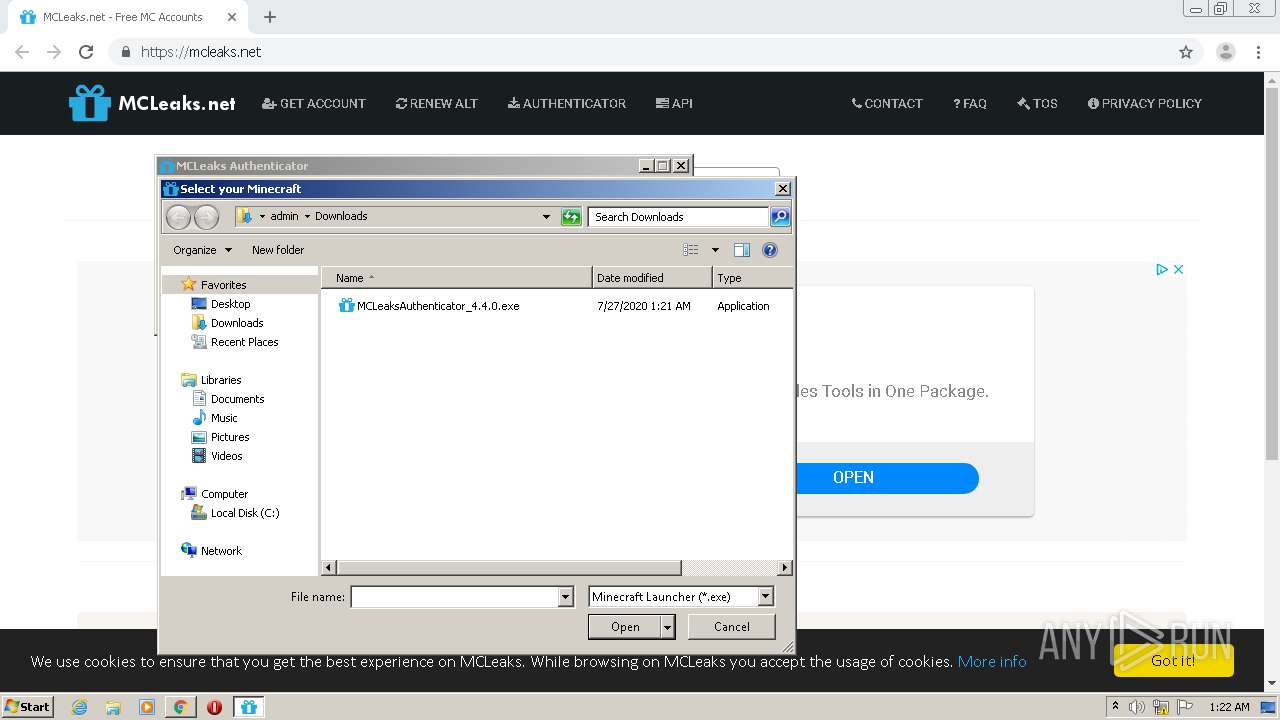Click the green refresh folder icon

tap(571, 217)
